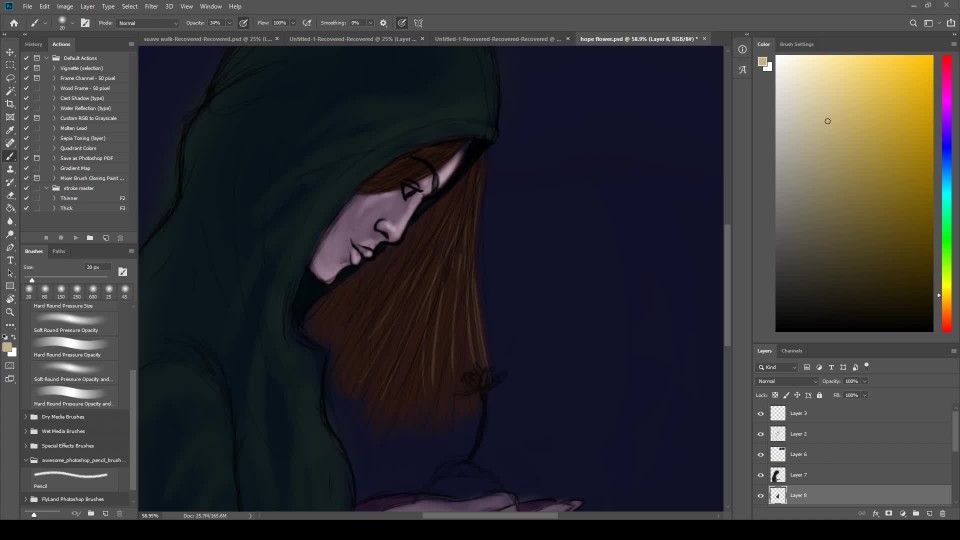
Task: Select the Eyedropper tool
Action: point(10,130)
